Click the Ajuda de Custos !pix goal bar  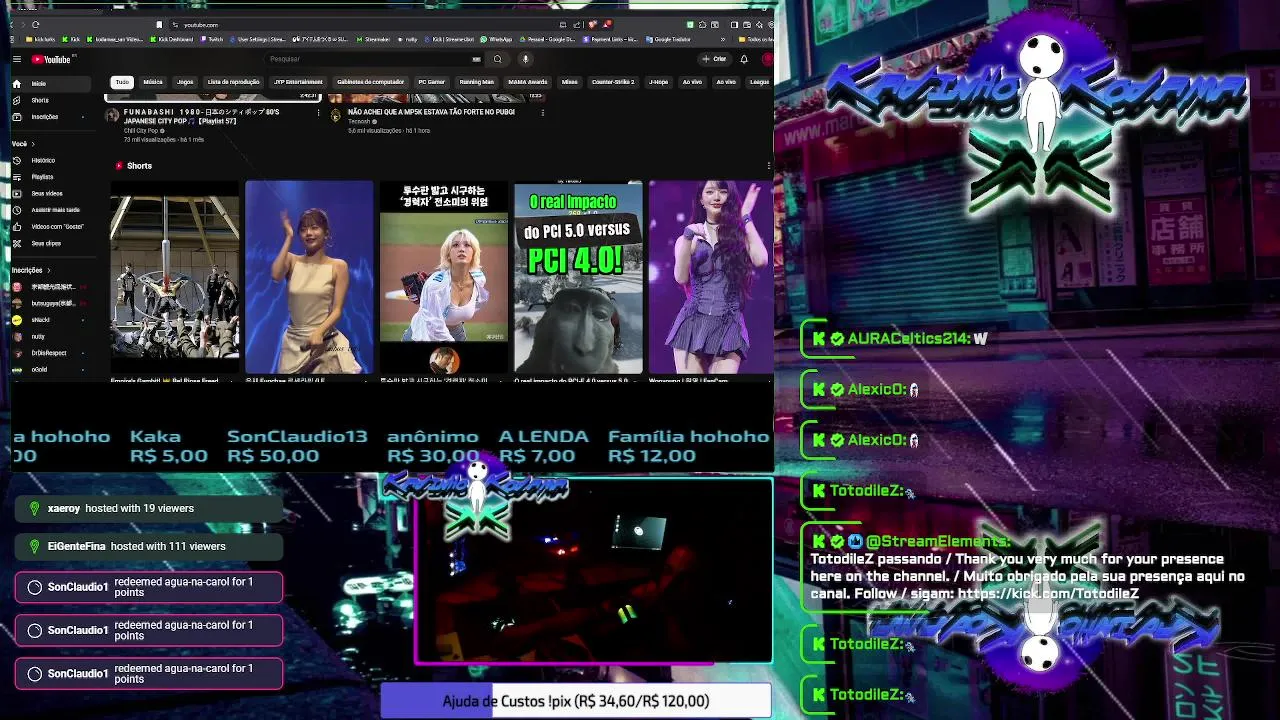coord(575,701)
